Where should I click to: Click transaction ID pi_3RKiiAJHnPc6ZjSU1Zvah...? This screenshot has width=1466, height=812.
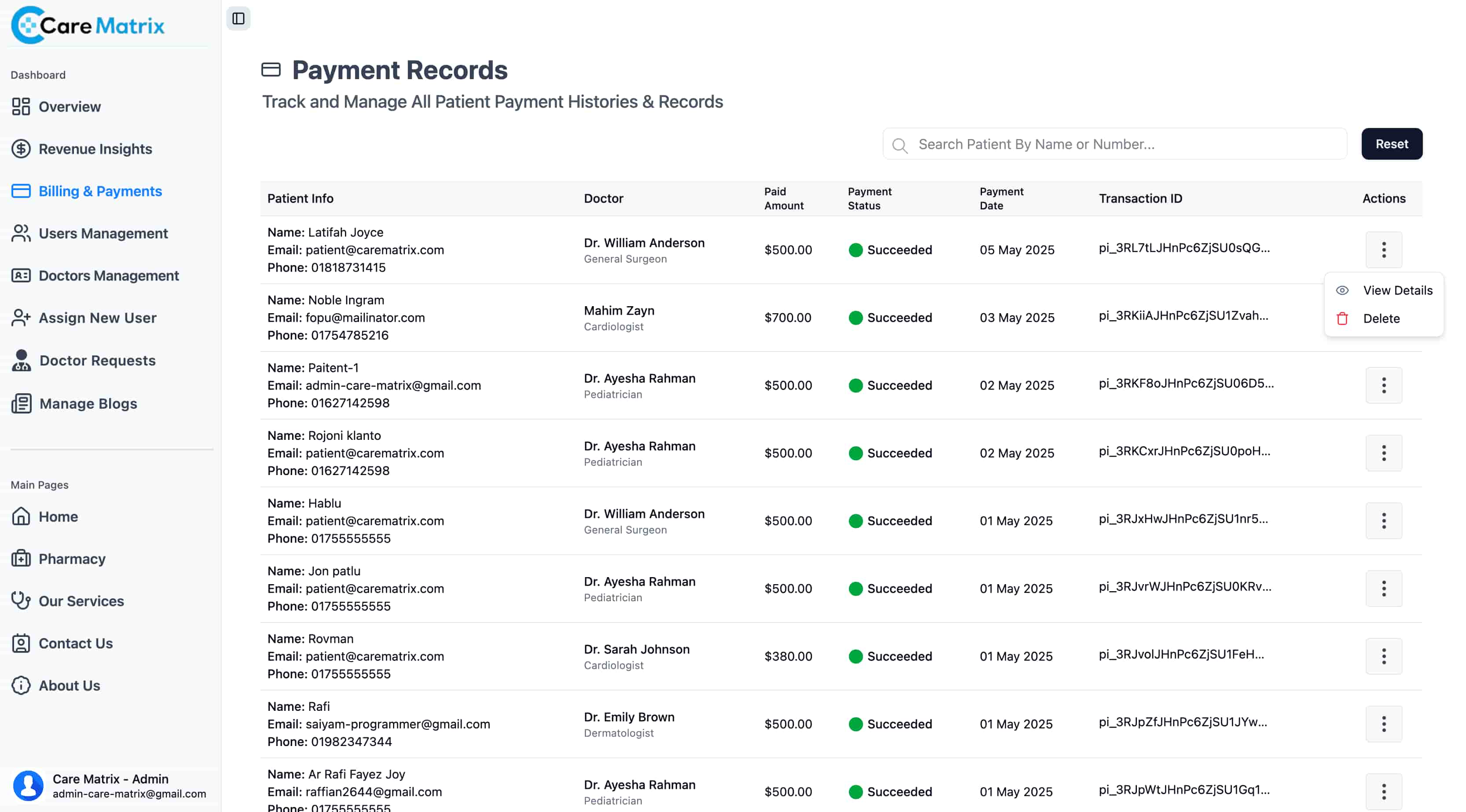1184,315
